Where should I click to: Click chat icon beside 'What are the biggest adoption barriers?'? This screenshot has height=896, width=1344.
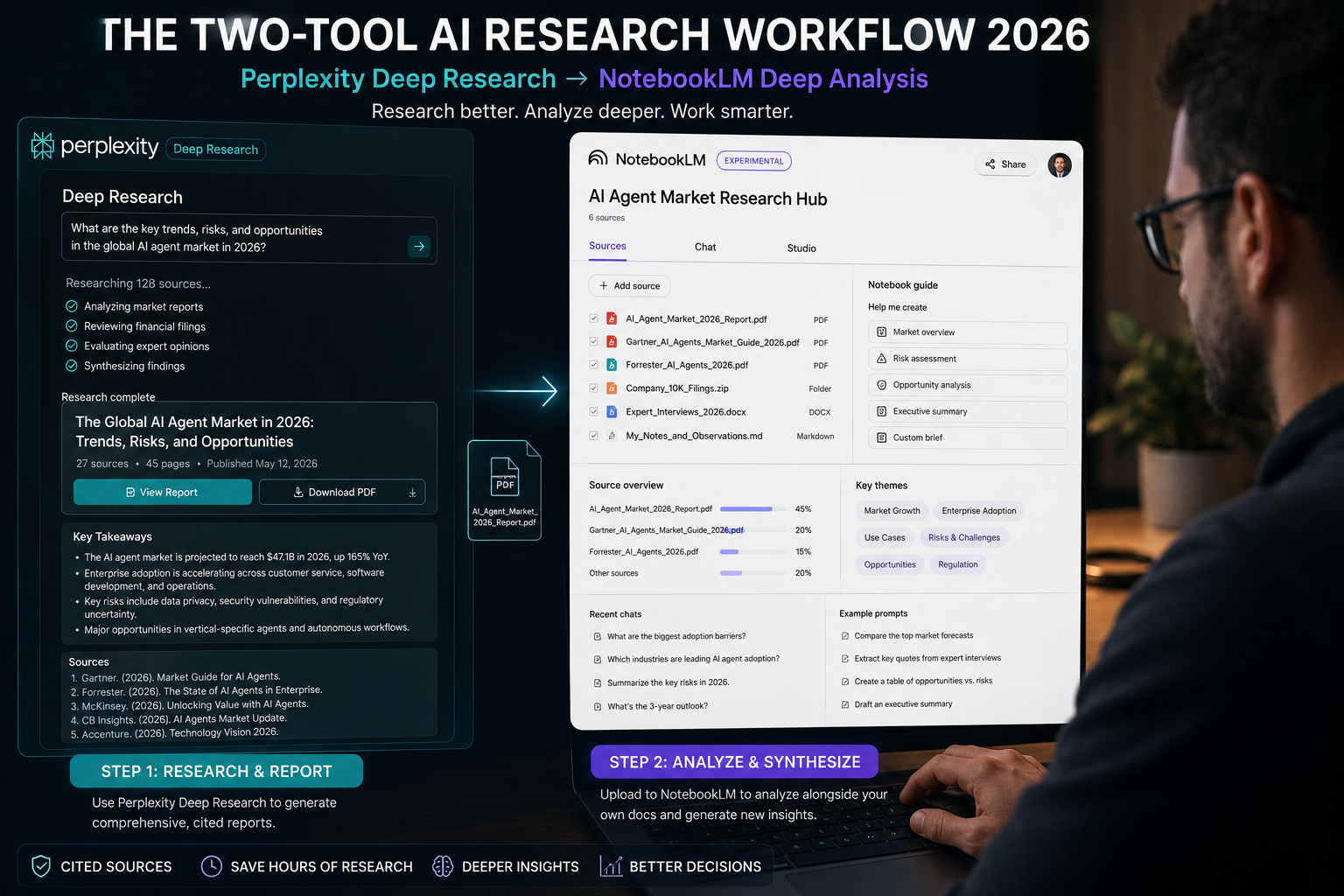598,637
